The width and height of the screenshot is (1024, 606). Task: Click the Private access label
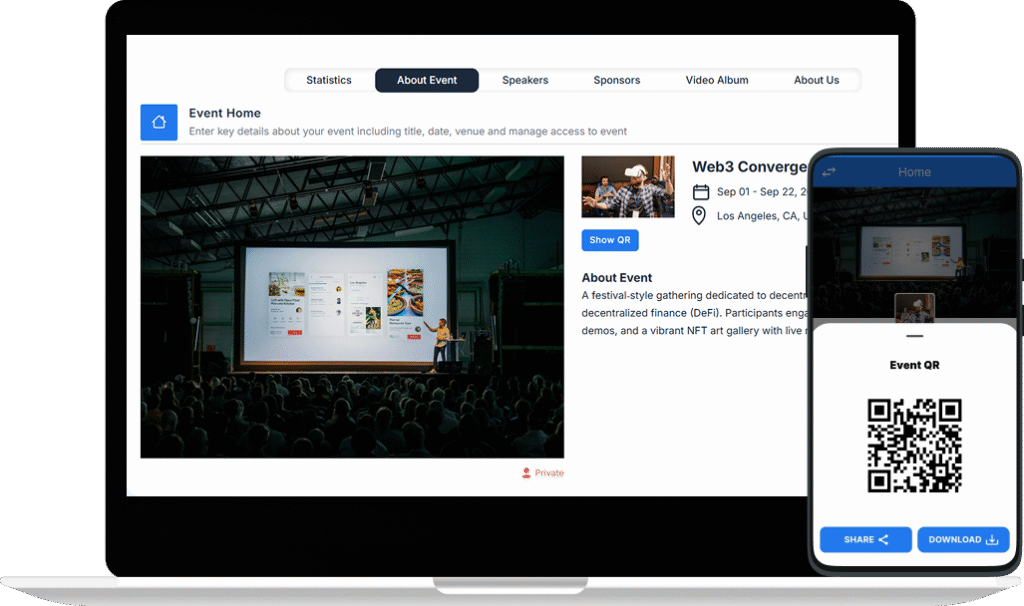pyautogui.click(x=549, y=473)
